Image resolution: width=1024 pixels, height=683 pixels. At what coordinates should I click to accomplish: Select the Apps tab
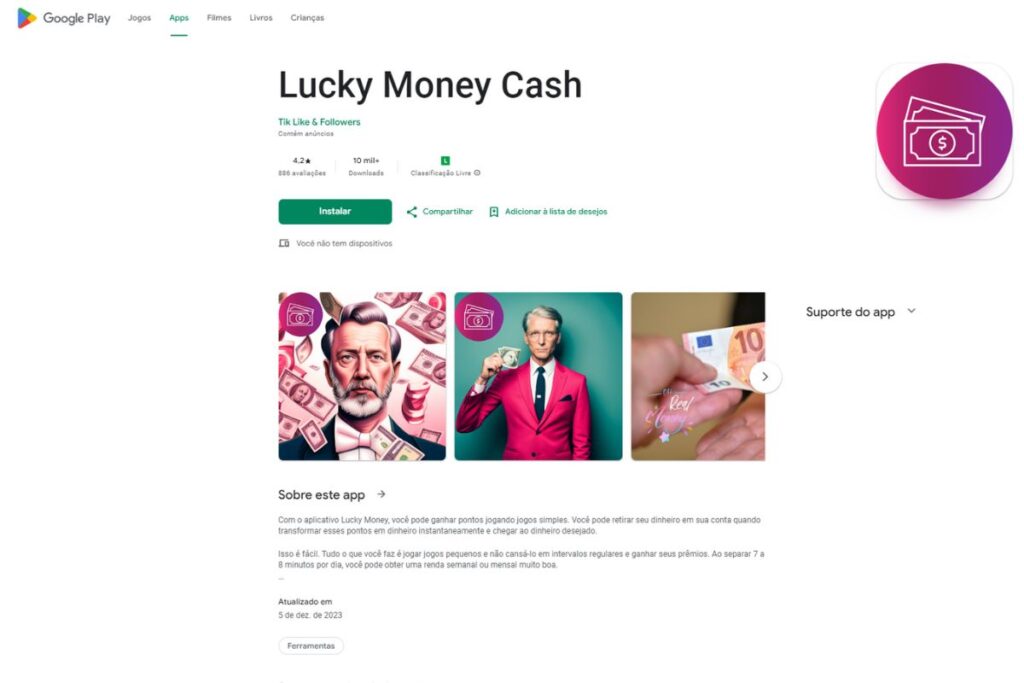pos(179,18)
